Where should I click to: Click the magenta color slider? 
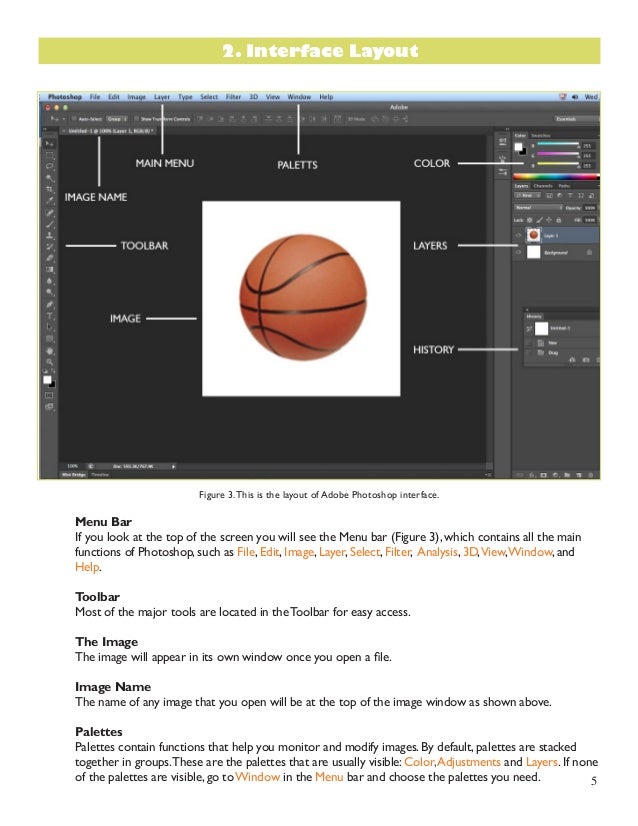558,154
